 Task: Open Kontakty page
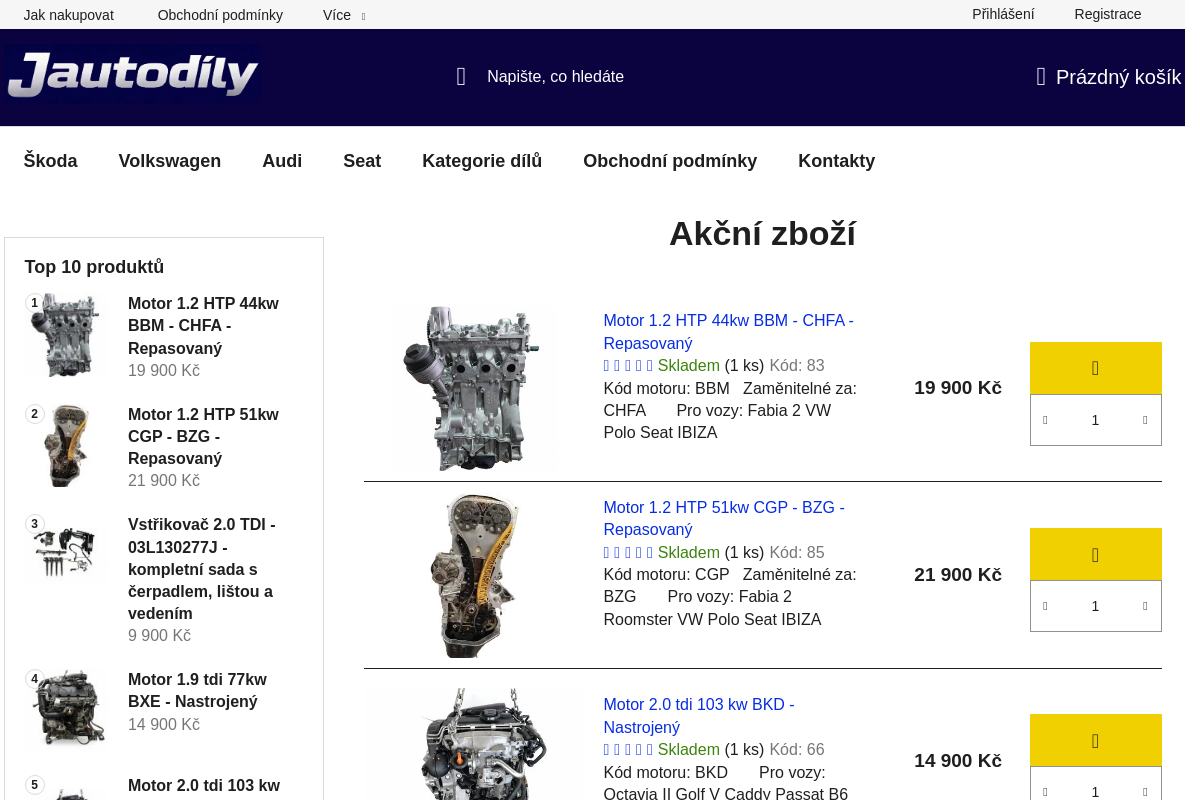click(836, 161)
